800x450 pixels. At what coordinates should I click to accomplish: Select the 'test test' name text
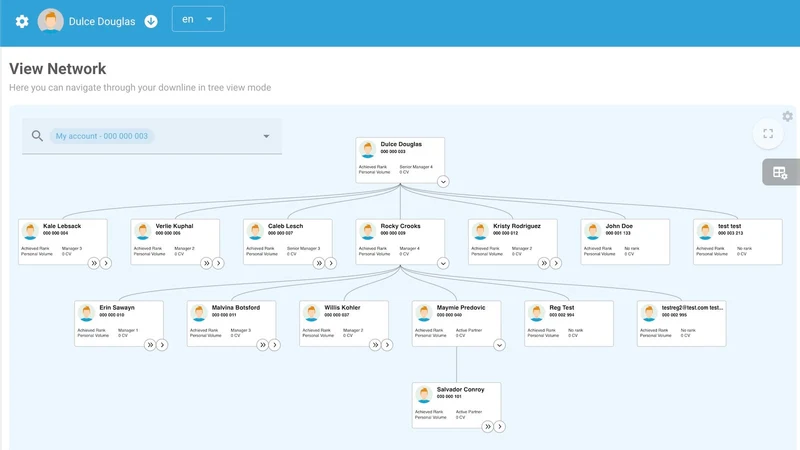(730, 226)
